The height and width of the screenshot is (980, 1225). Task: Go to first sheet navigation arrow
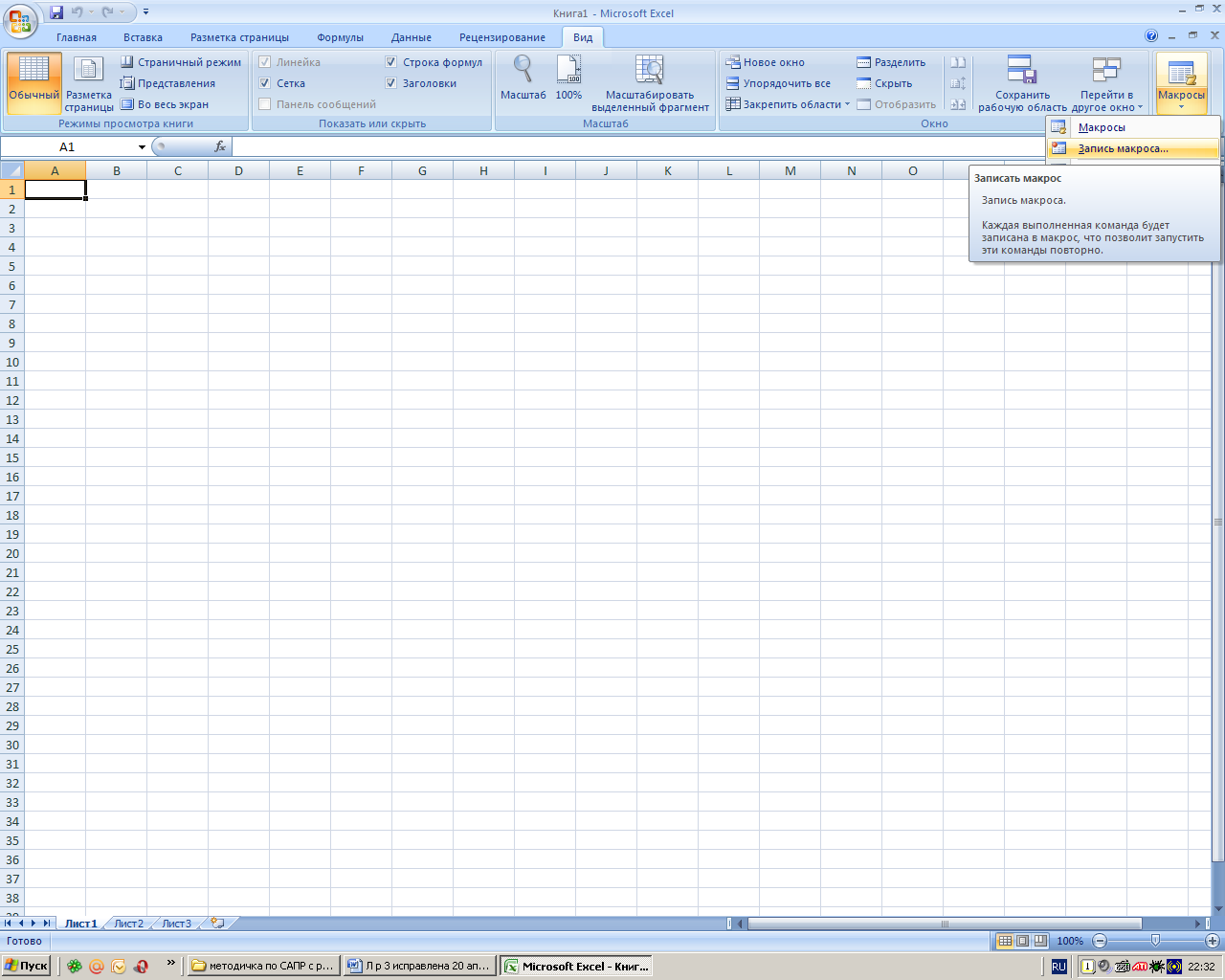pos(8,924)
